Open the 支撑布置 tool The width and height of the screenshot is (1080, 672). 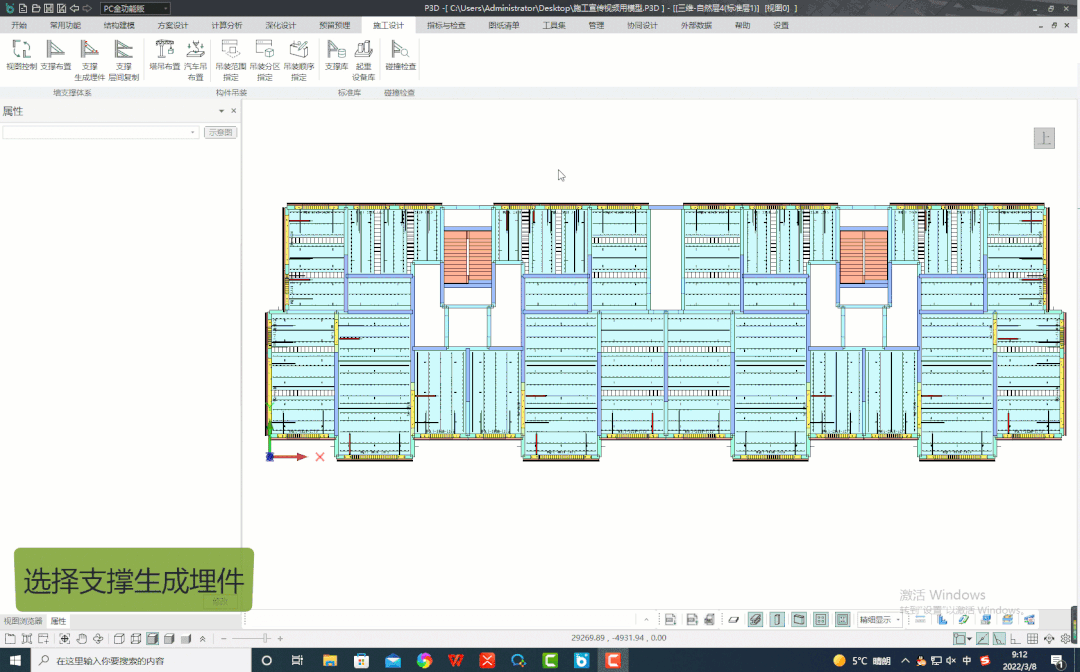point(56,49)
